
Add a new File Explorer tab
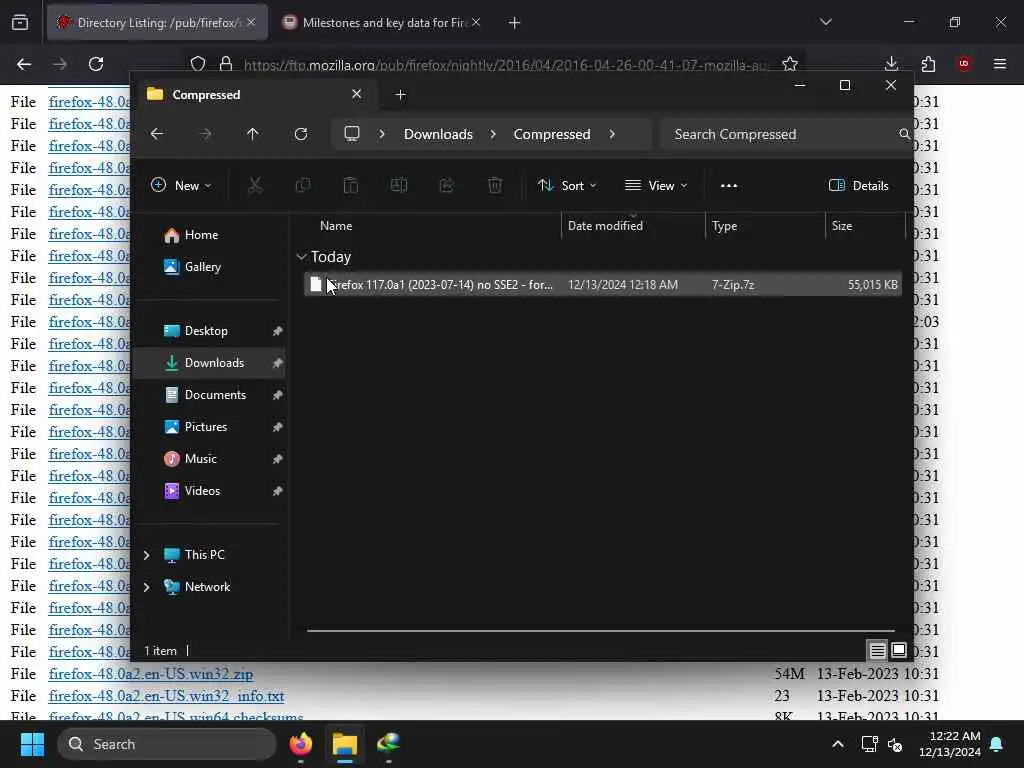click(x=400, y=95)
